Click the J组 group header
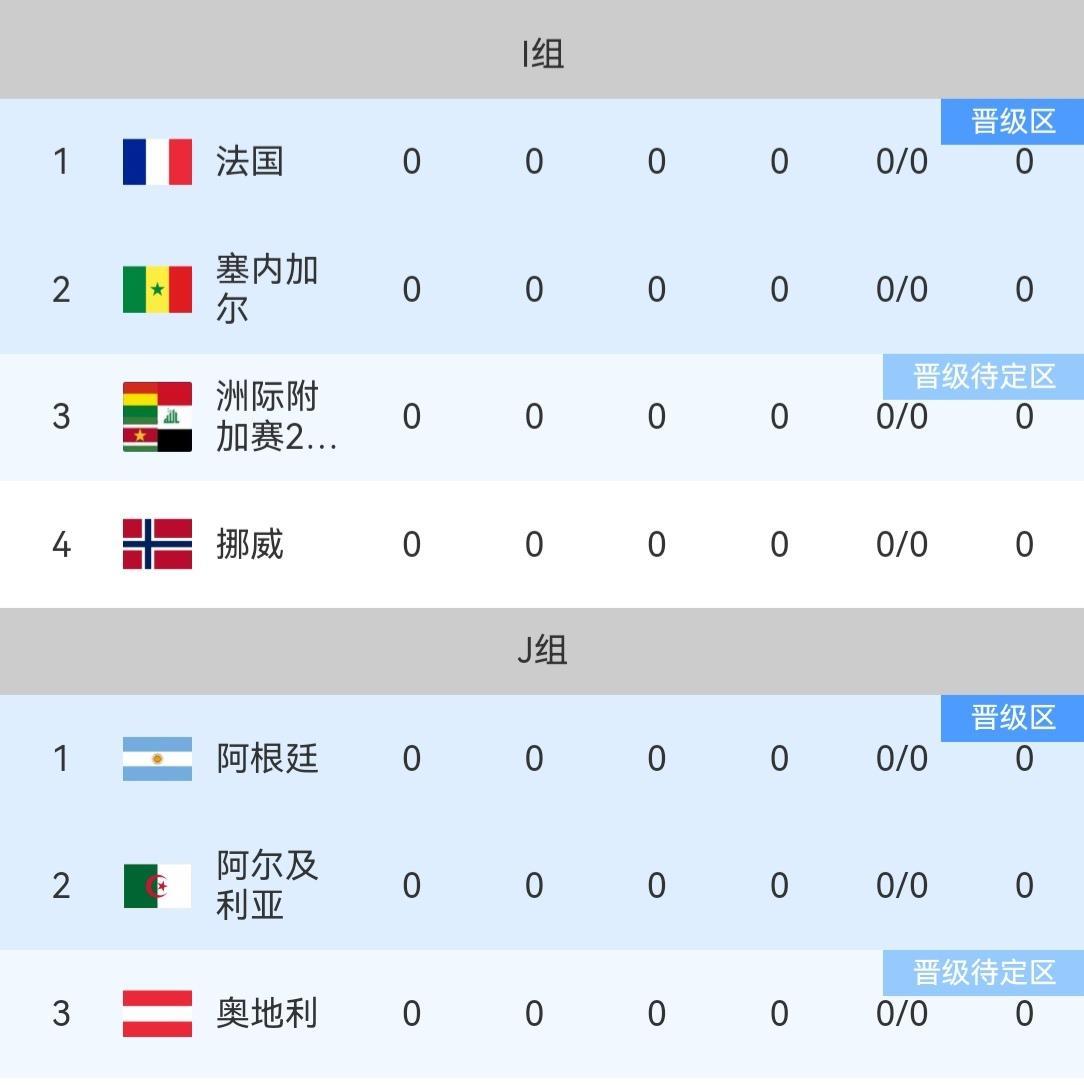This screenshot has width=1084, height=1085. coord(542,650)
